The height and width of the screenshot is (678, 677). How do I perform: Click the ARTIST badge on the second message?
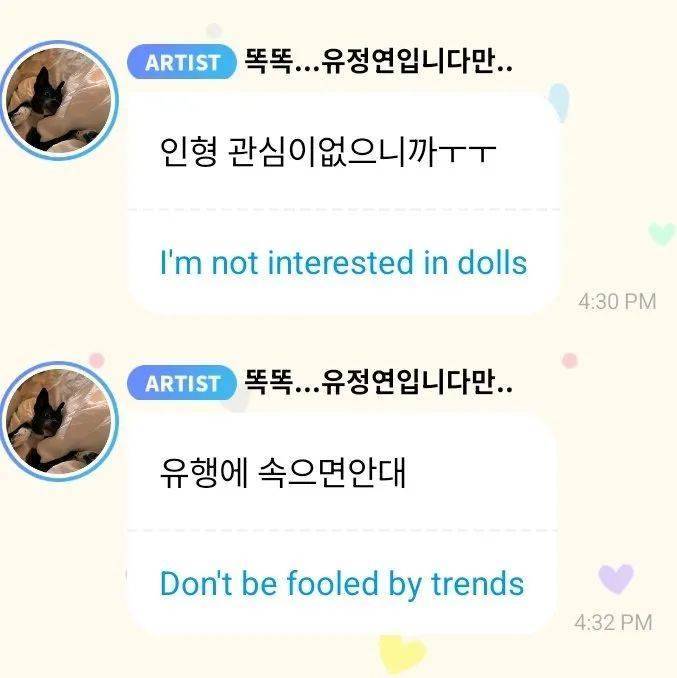point(182,383)
